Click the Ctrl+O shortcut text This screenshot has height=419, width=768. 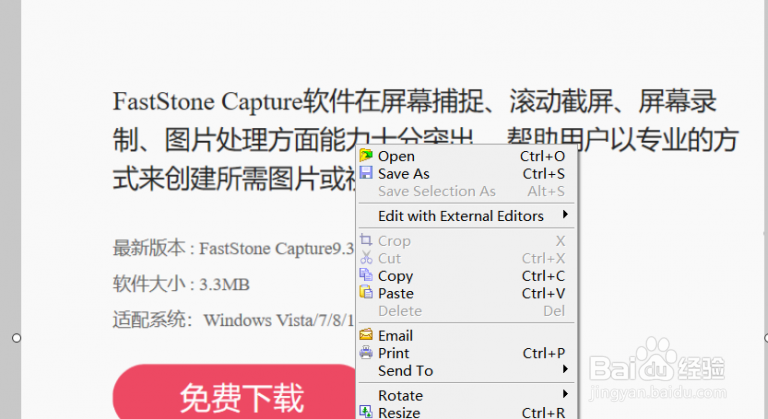pyautogui.click(x=542, y=156)
